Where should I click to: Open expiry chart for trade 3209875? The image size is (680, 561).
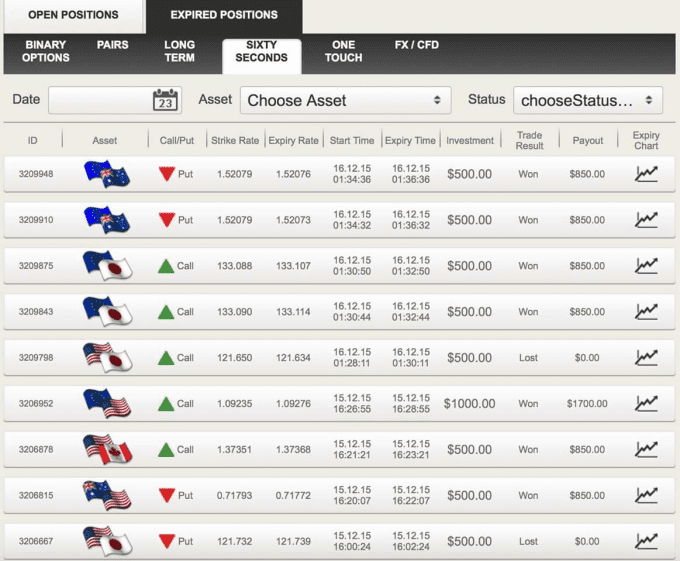click(646, 266)
